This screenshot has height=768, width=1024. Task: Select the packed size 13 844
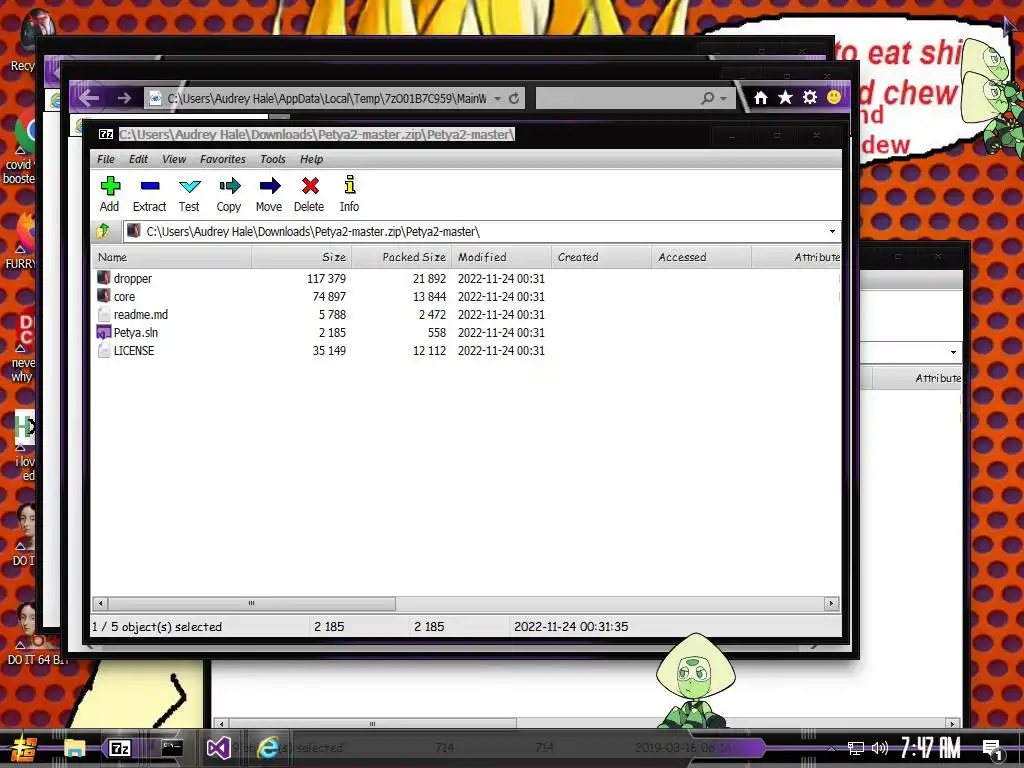(x=429, y=296)
